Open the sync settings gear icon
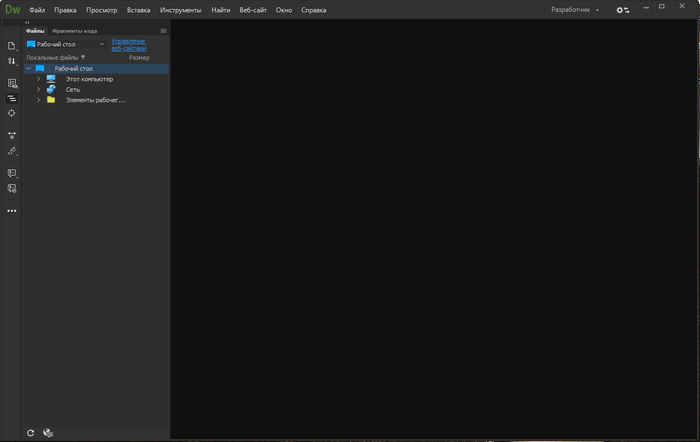Viewport: 700px width, 442px height. [x=623, y=9]
